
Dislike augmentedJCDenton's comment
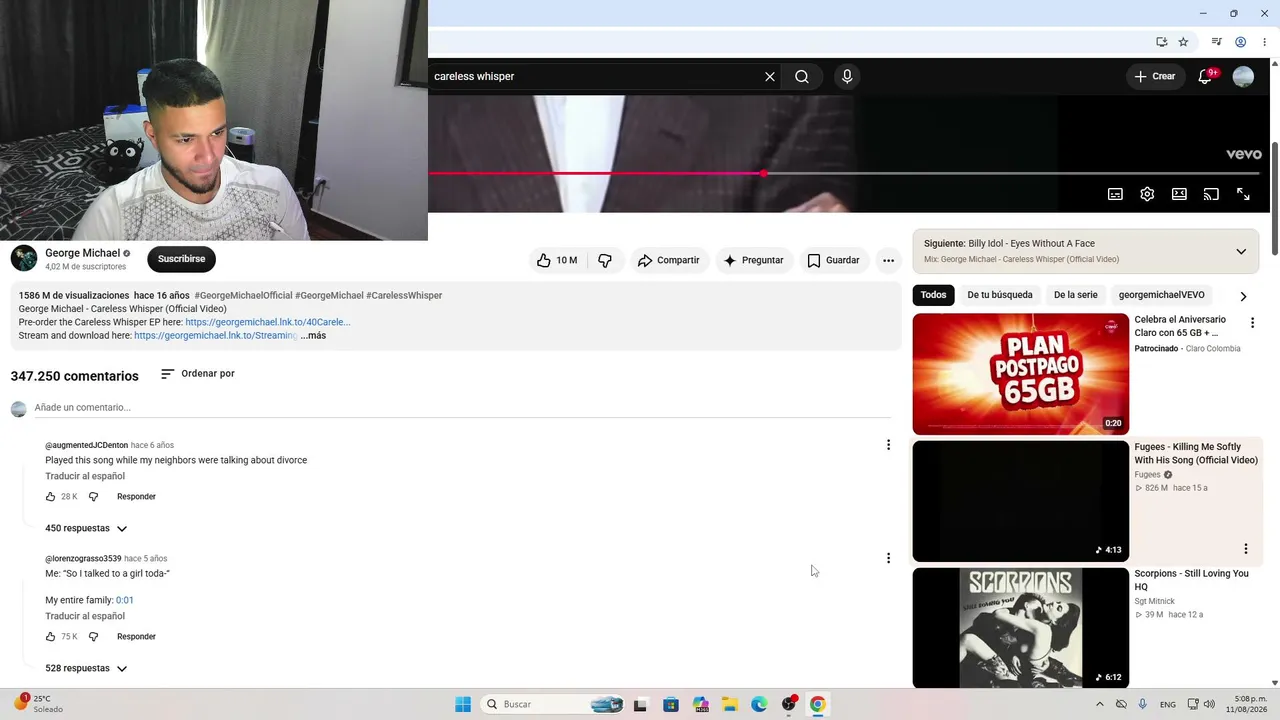click(93, 496)
